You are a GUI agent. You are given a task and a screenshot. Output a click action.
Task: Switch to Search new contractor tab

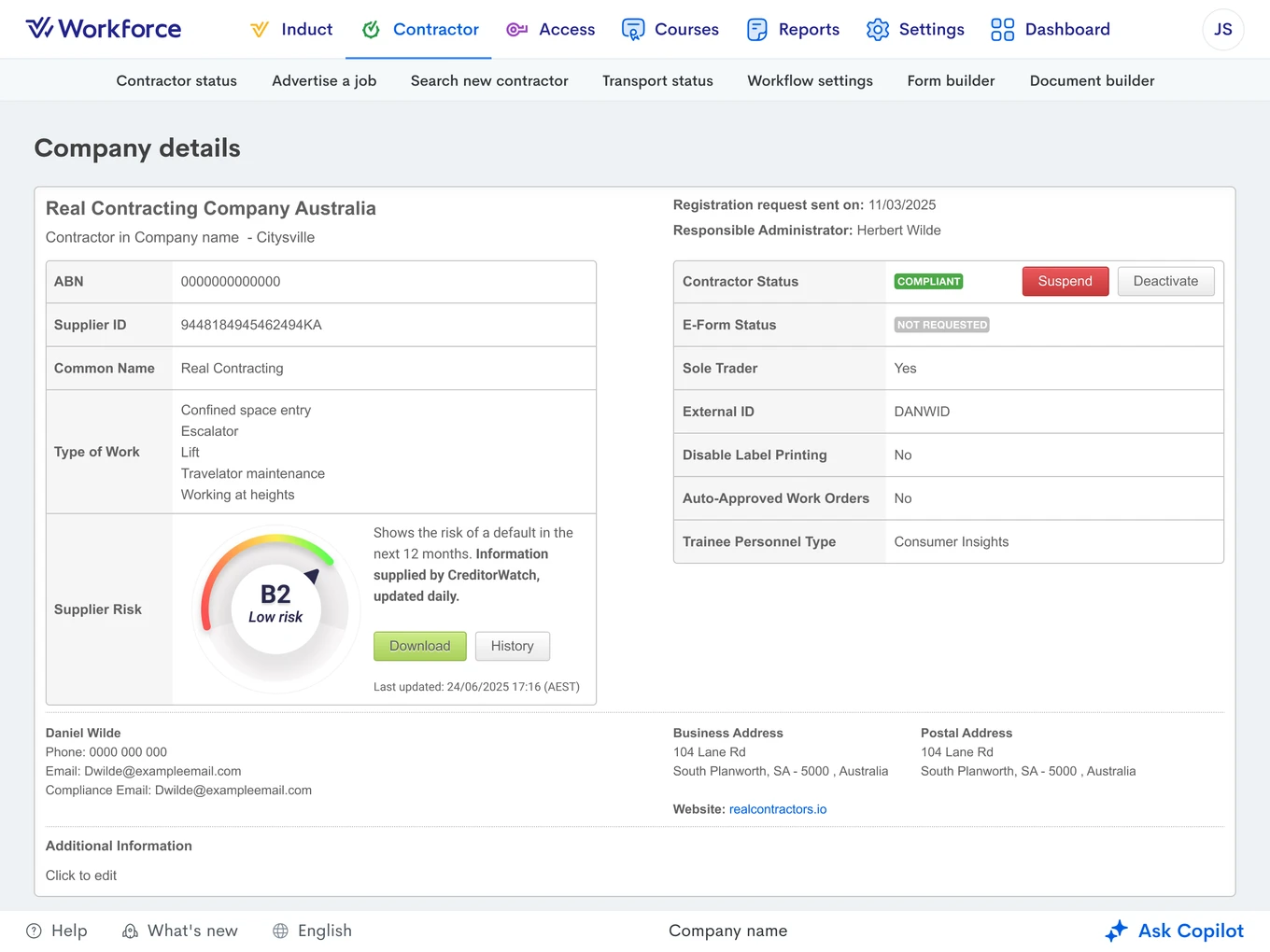(489, 80)
